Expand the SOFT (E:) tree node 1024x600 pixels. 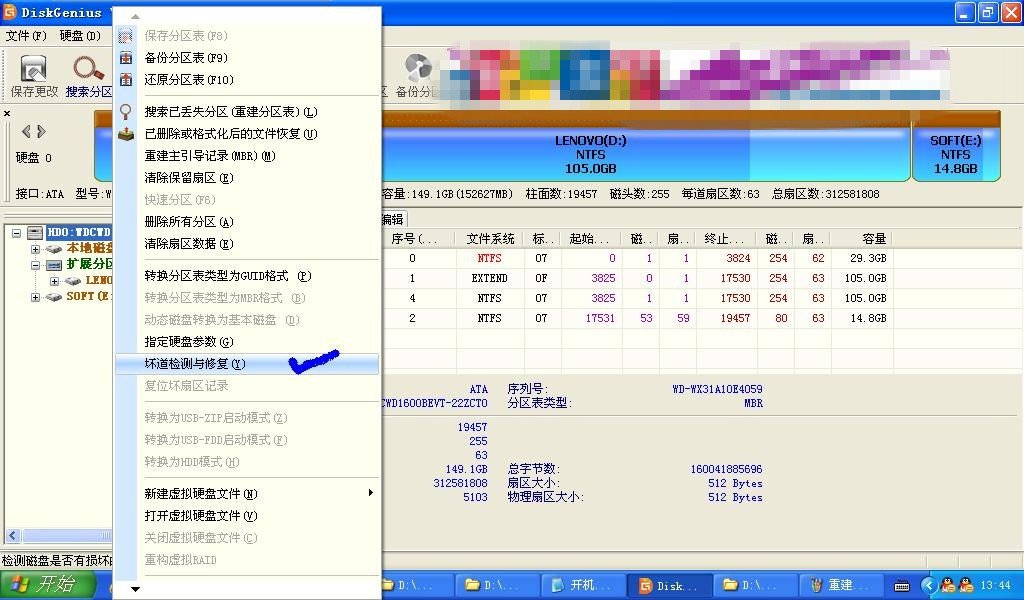(35, 297)
